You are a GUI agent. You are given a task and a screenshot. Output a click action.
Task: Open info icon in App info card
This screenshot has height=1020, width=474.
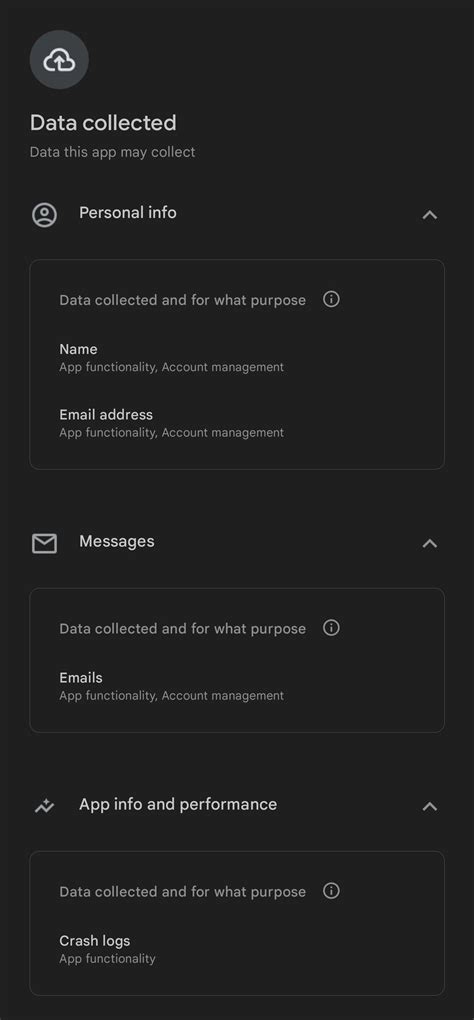pyautogui.click(x=332, y=891)
